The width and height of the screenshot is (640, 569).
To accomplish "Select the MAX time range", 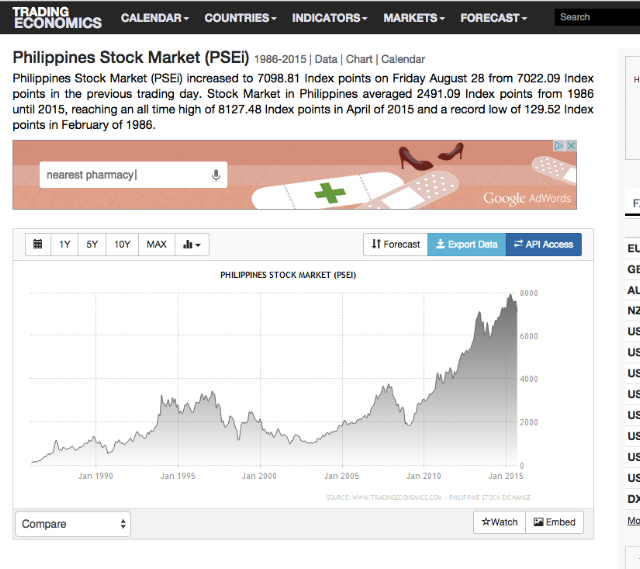I will click(x=156, y=244).
